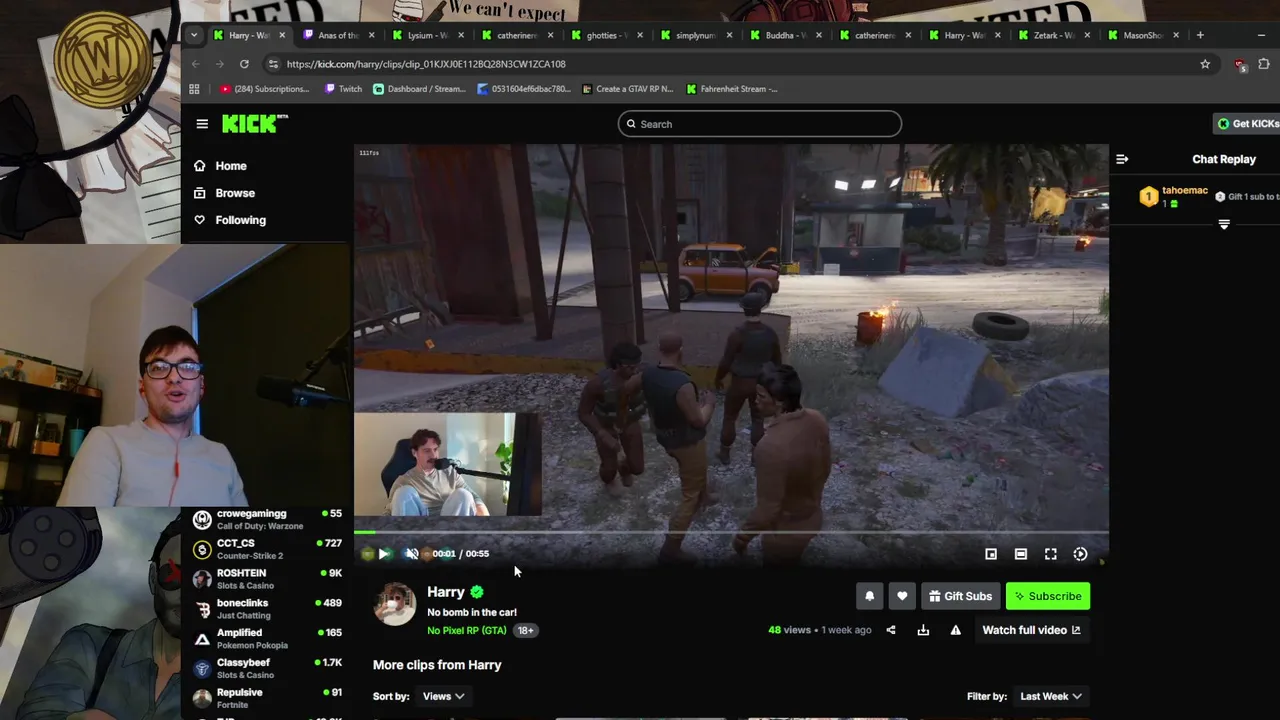Click the red browser extension icon

[x=1240, y=65]
